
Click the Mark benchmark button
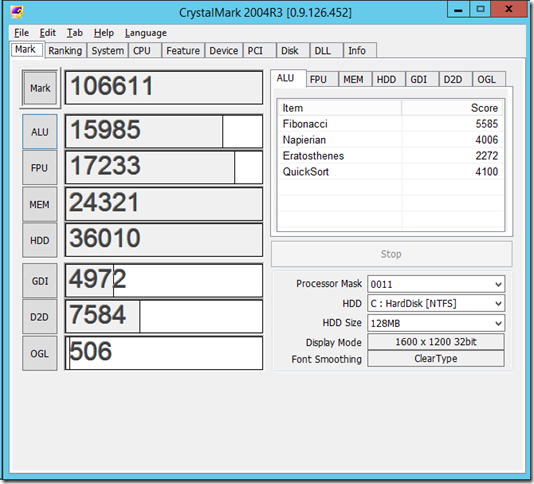[40, 88]
